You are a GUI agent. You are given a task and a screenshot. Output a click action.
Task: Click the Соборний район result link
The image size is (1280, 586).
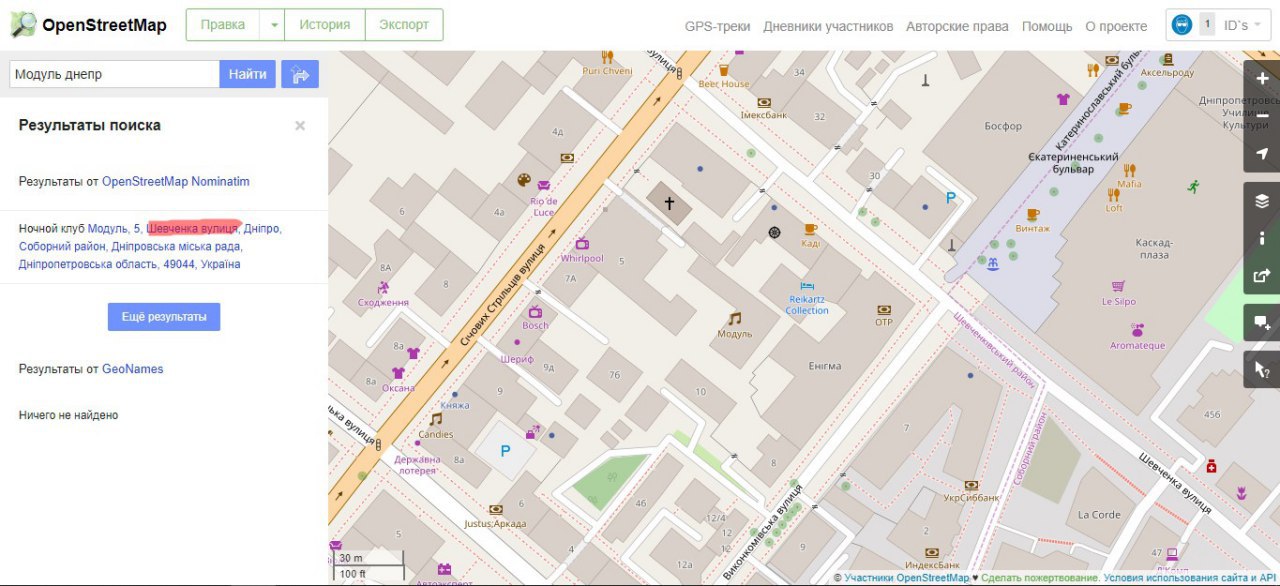click(62, 247)
